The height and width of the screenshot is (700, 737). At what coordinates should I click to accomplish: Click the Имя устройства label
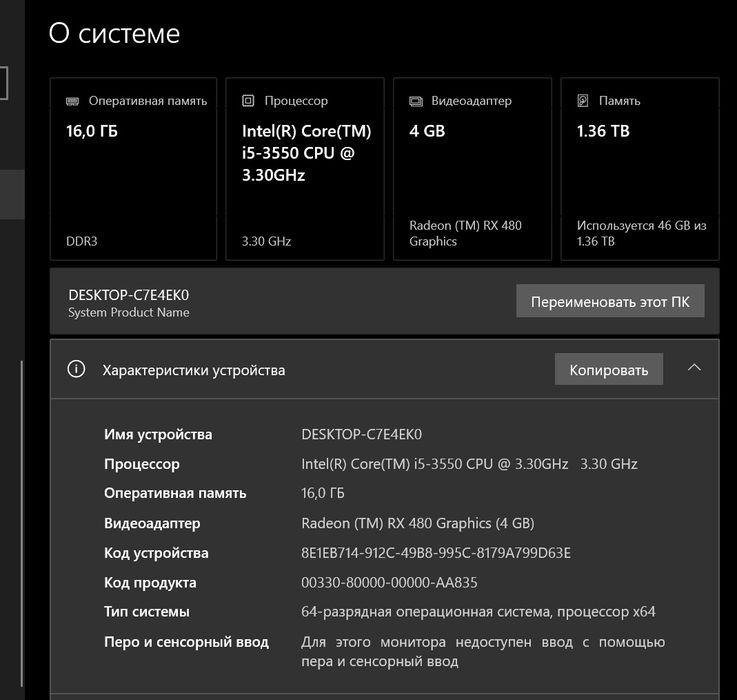(158, 434)
